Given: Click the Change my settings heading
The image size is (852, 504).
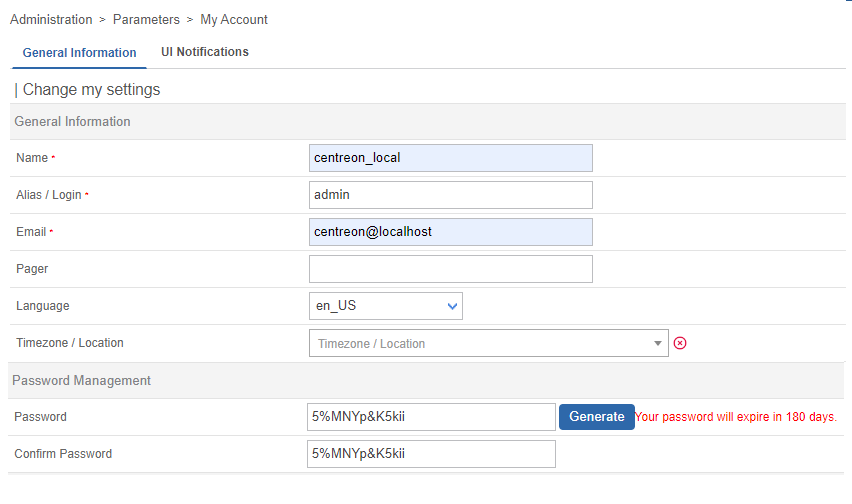Looking at the screenshot, I should click(x=91, y=90).
